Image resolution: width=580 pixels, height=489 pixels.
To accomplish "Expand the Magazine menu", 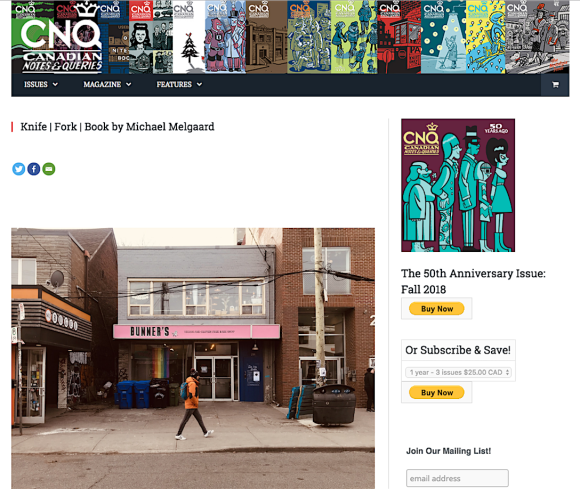I will point(107,85).
